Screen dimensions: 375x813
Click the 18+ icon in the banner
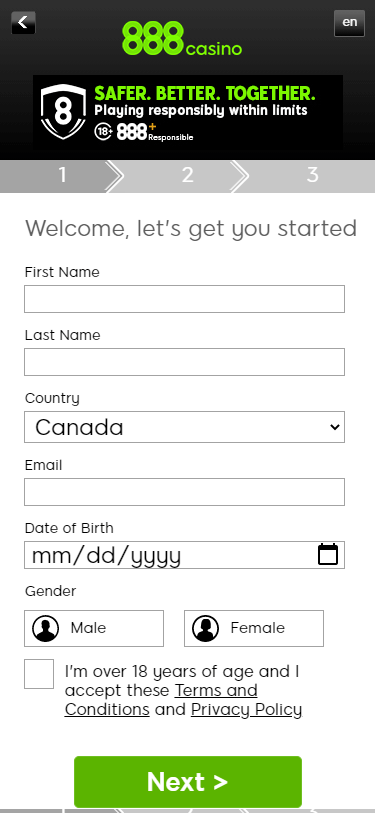[103, 132]
